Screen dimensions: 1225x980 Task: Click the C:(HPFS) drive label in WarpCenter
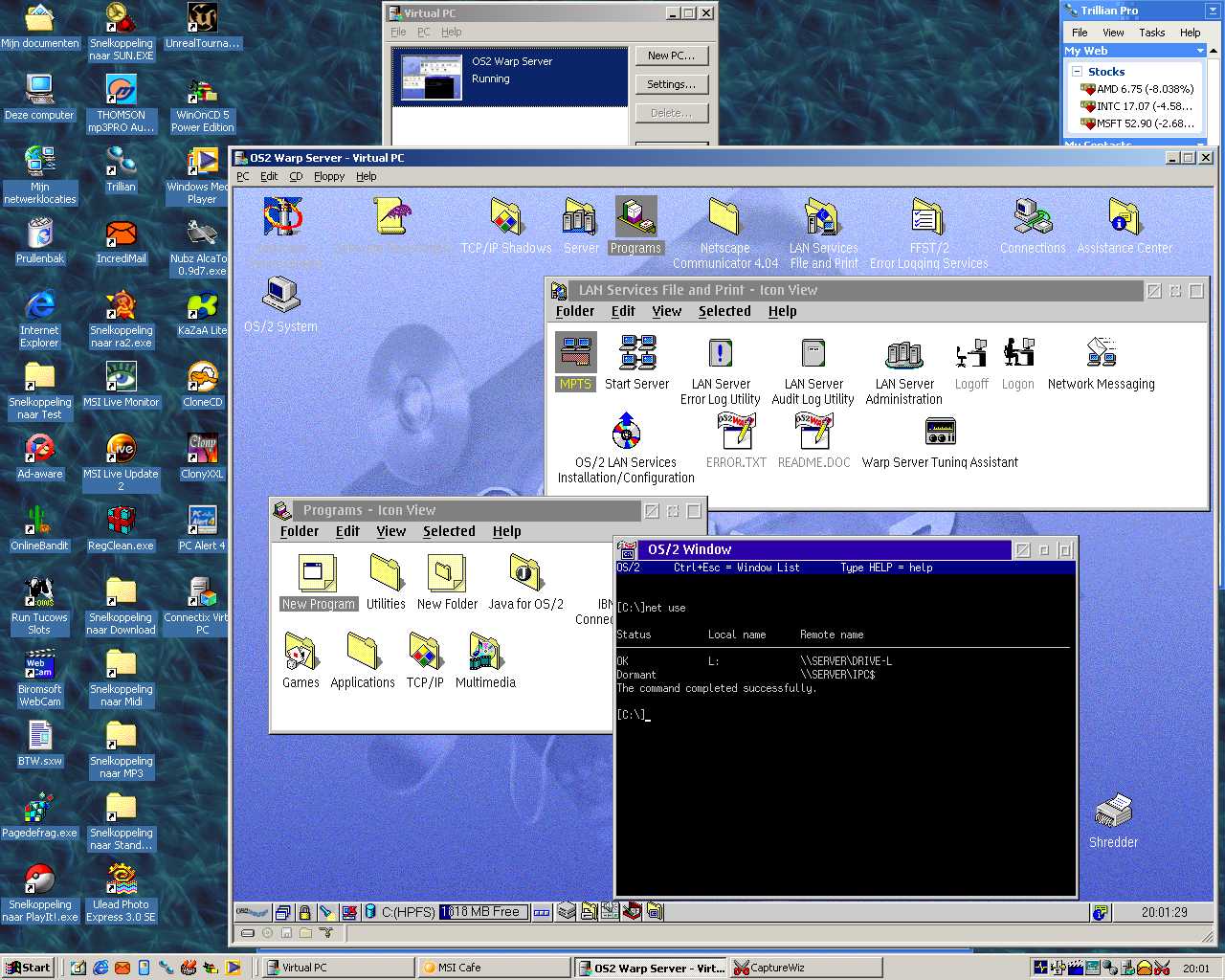click(x=409, y=912)
